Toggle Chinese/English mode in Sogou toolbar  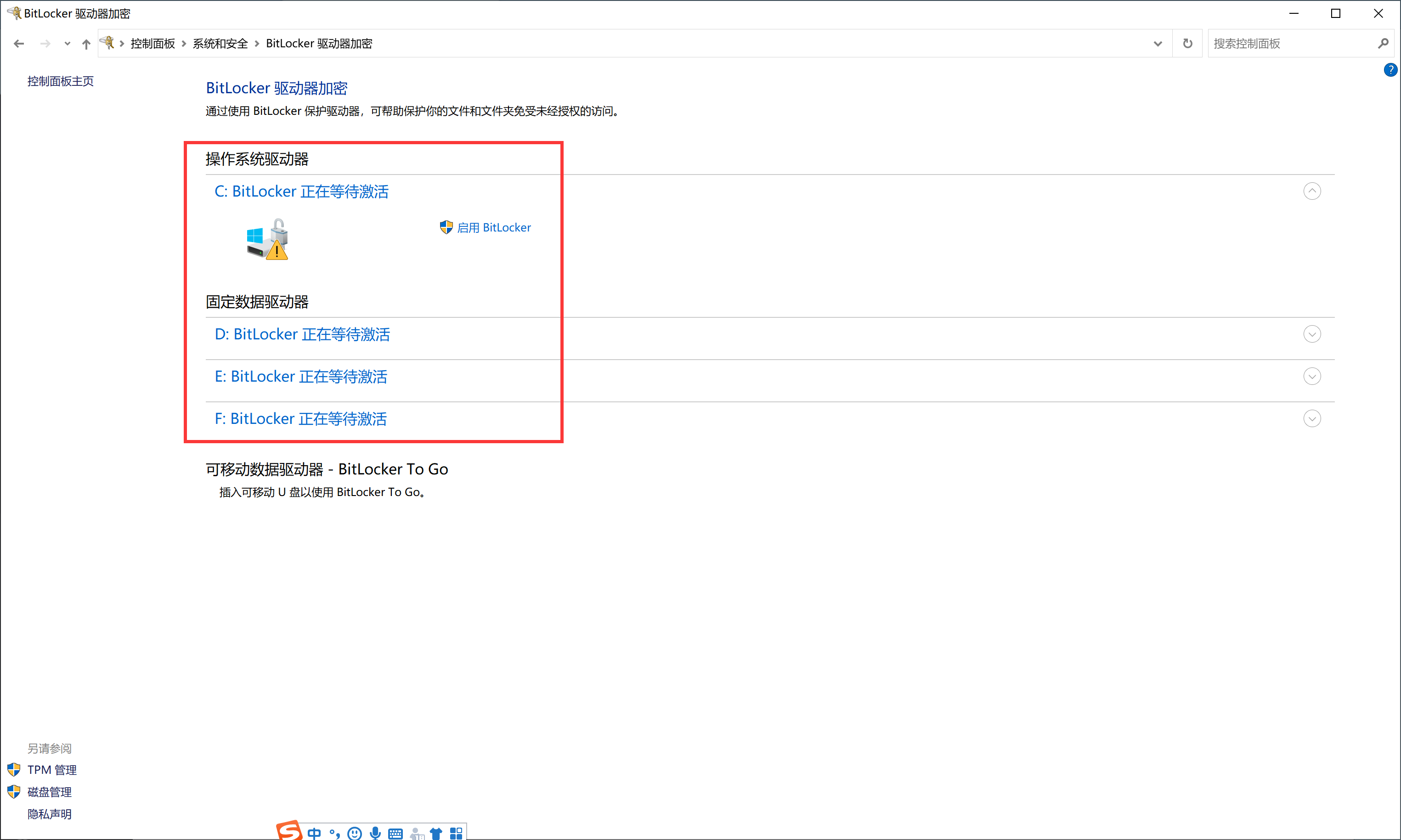click(x=314, y=833)
